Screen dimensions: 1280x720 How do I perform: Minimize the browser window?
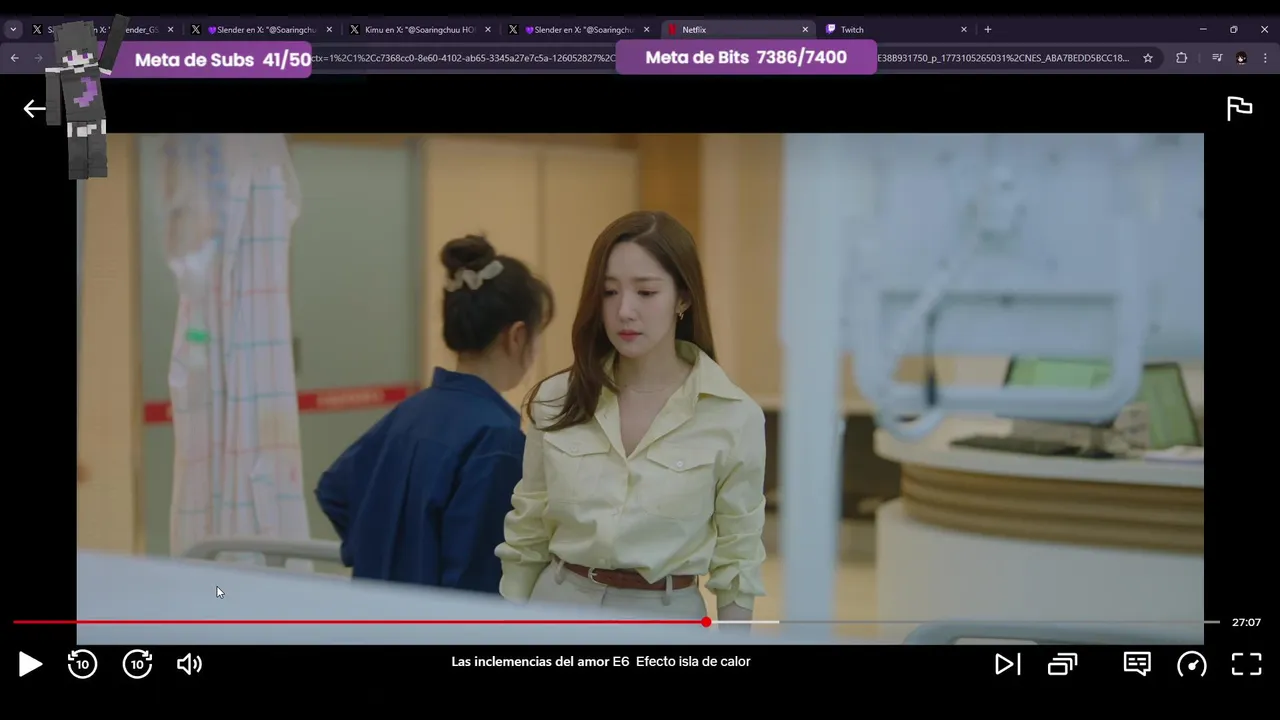pos(1203,30)
